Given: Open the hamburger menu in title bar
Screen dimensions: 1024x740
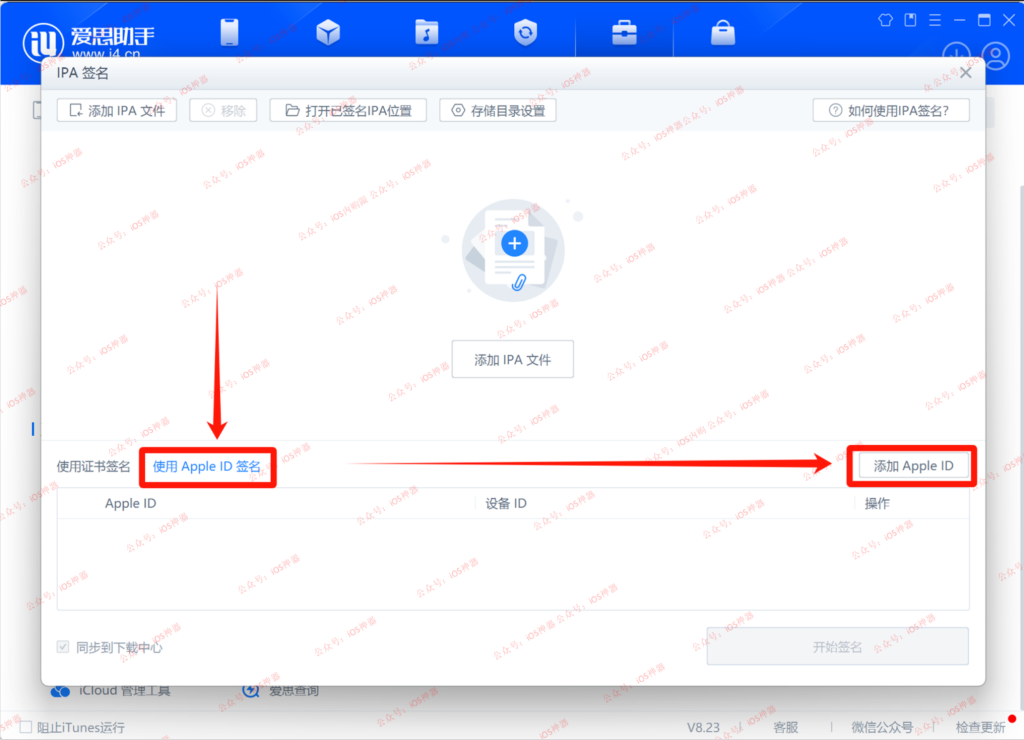Looking at the screenshot, I should [x=935, y=20].
